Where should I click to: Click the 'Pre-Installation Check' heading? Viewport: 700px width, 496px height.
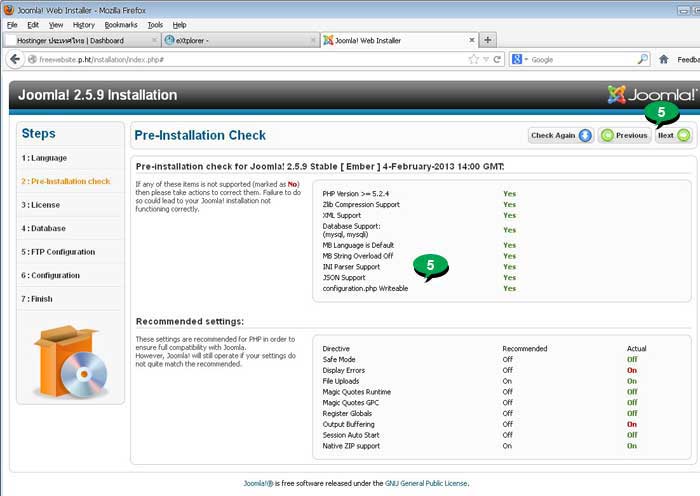[200, 135]
